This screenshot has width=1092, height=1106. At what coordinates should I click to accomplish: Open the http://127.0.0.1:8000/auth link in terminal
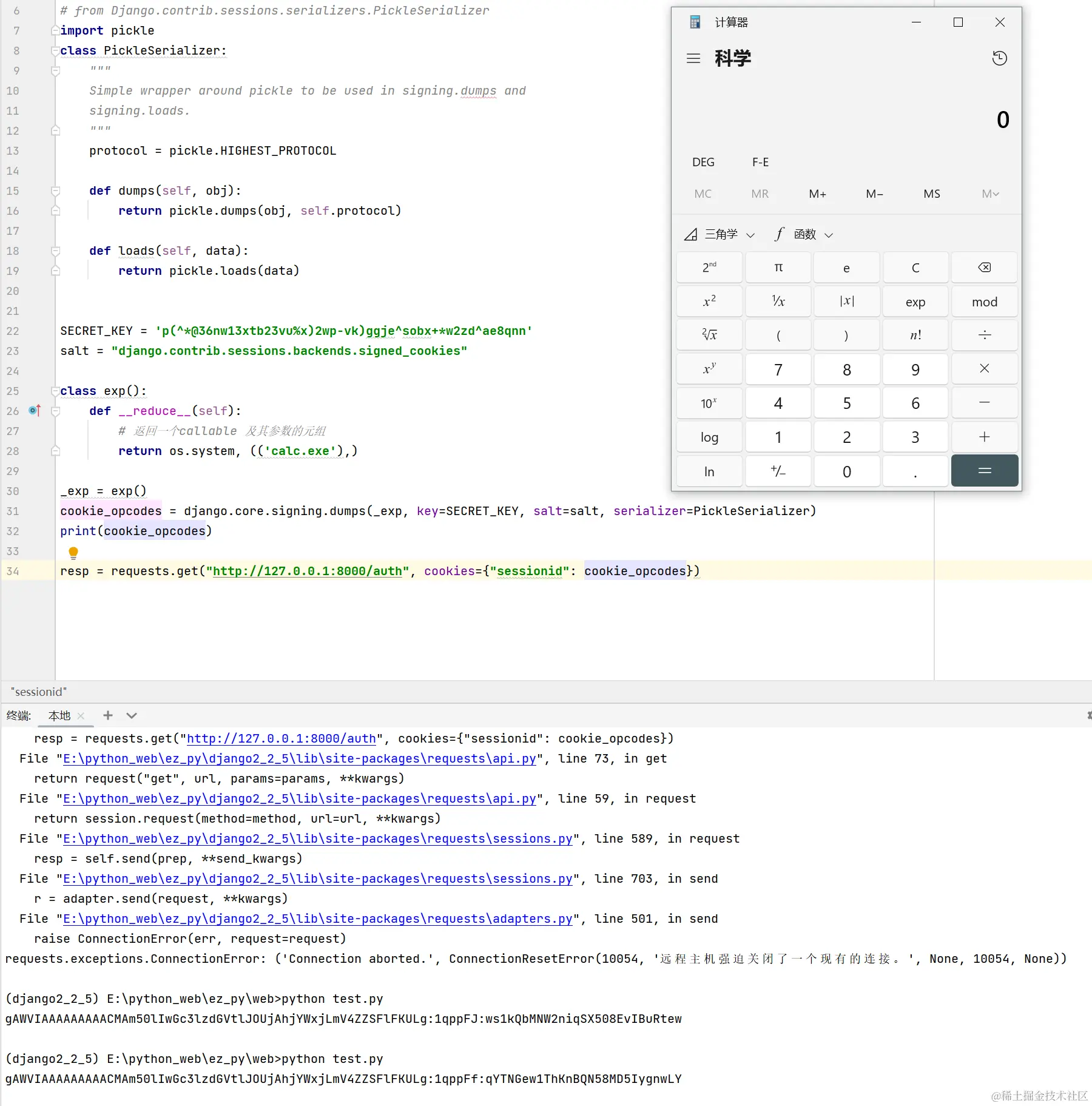point(281,738)
